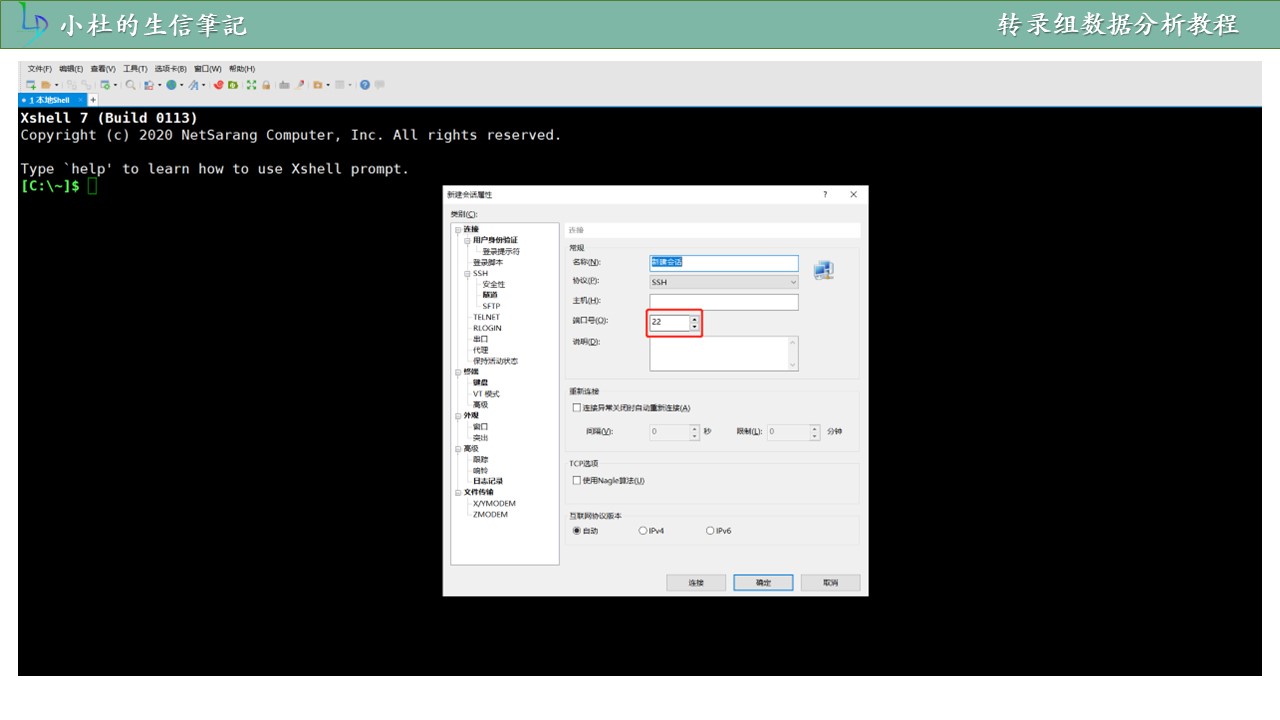This screenshot has height=720, width=1280.
Task: Open the 工具(T) menu
Action: 135,69
